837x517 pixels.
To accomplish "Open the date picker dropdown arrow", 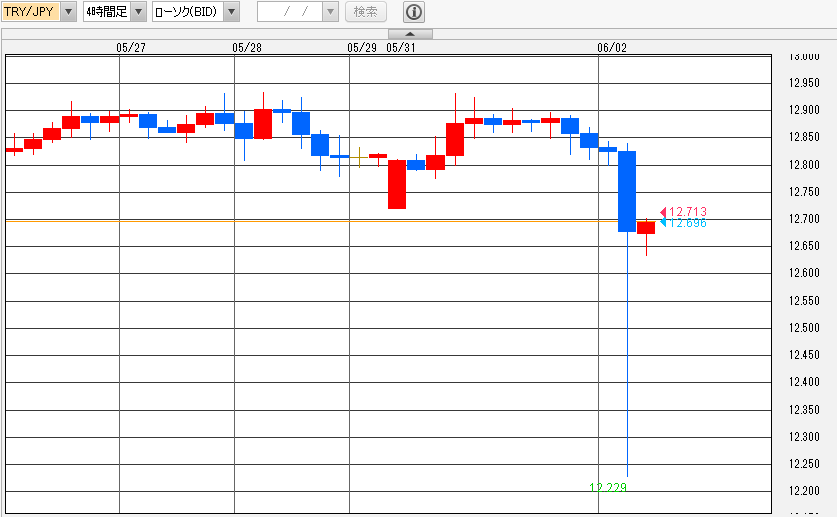I will pyautogui.click(x=330, y=11).
